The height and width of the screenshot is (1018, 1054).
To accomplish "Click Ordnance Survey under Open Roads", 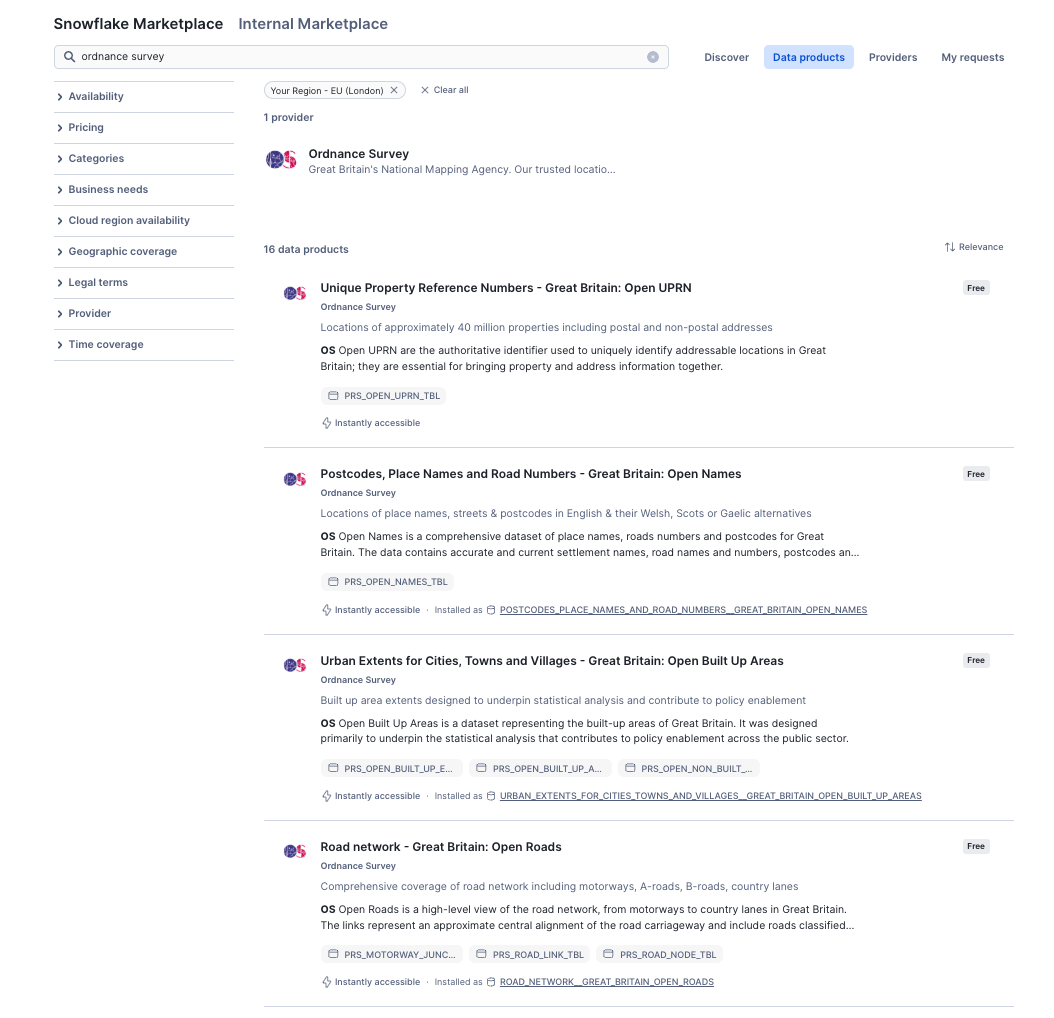I will (358, 866).
